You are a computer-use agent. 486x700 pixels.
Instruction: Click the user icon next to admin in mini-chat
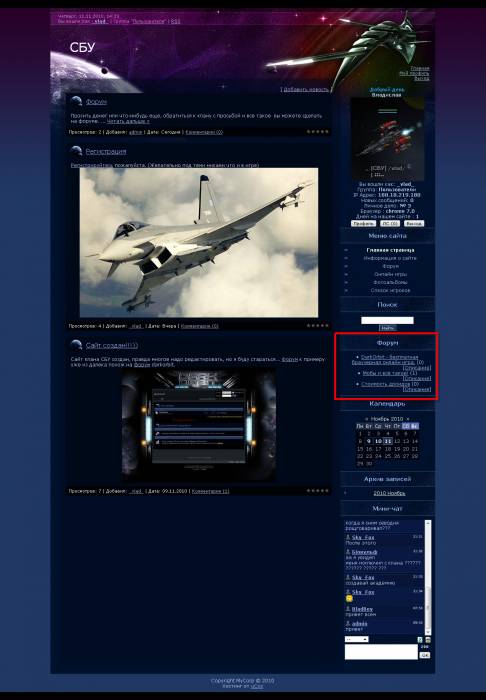(x=348, y=624)
